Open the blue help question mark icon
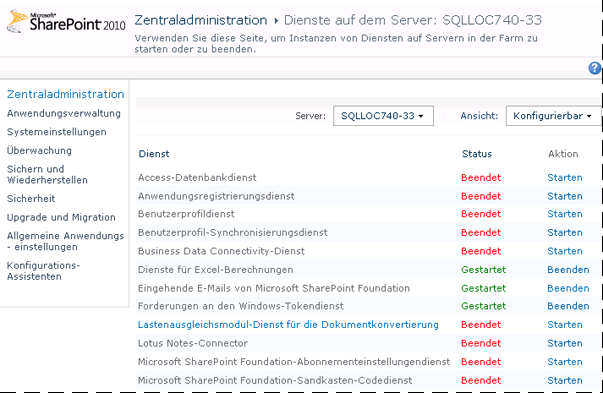Image resolution: width=603 pixels, height=393 pixels. point(595,68)
